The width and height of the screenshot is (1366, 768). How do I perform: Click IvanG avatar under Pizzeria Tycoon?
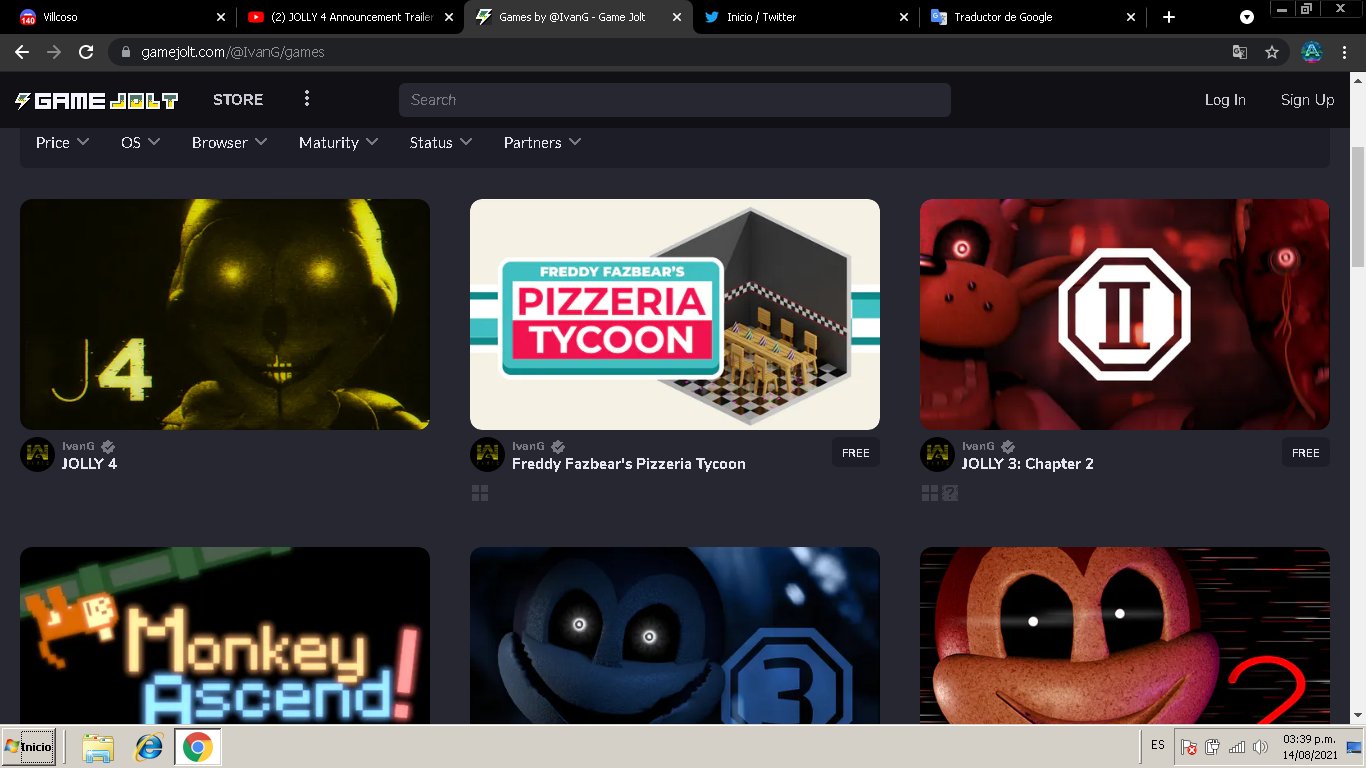point(487,454)
